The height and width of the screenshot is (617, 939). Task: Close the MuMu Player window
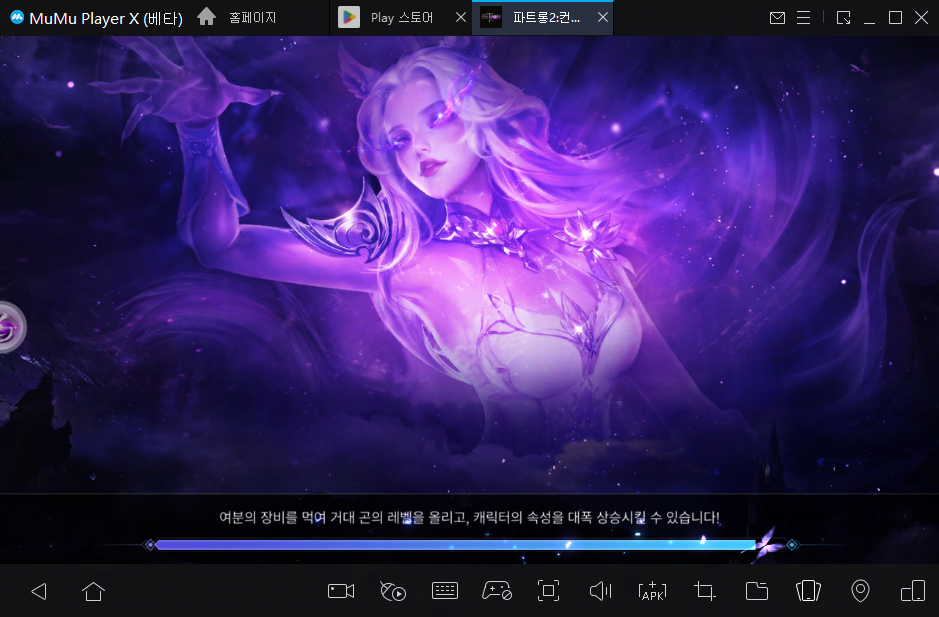point(922,18)
